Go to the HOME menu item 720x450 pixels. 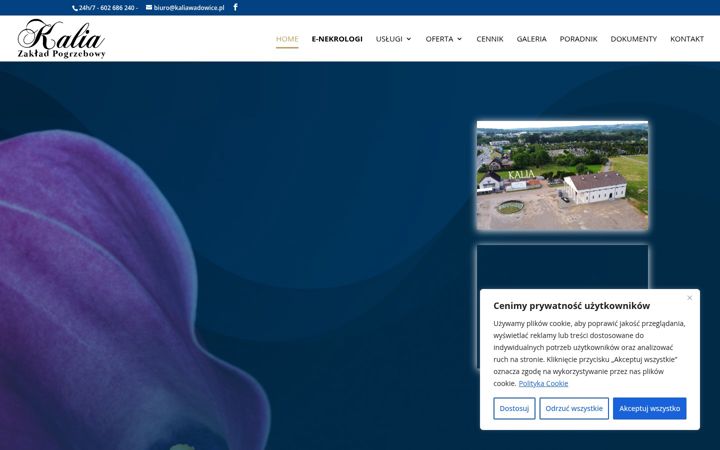tap(287, 39)
